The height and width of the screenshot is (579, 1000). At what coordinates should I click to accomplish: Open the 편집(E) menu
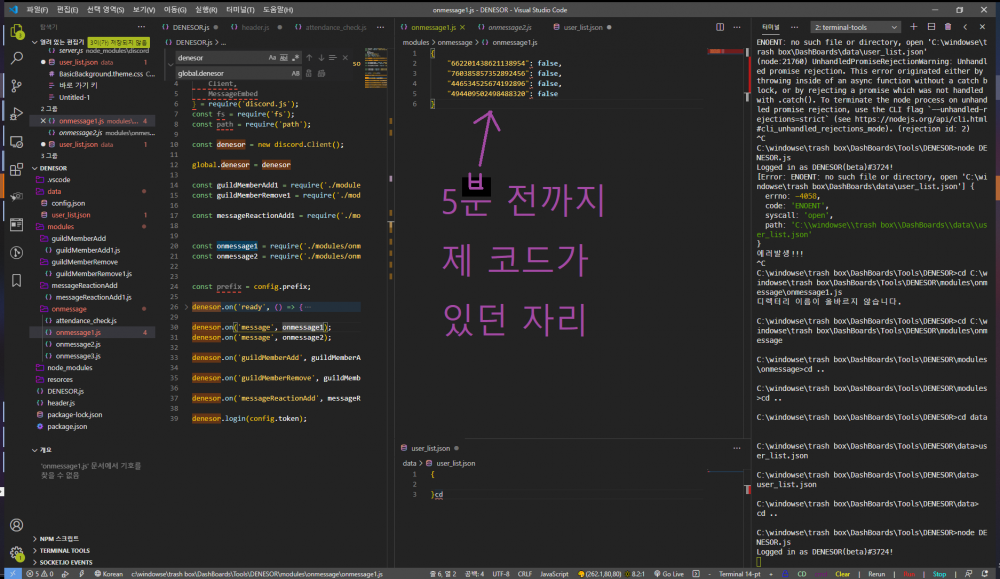click(67, 10)
